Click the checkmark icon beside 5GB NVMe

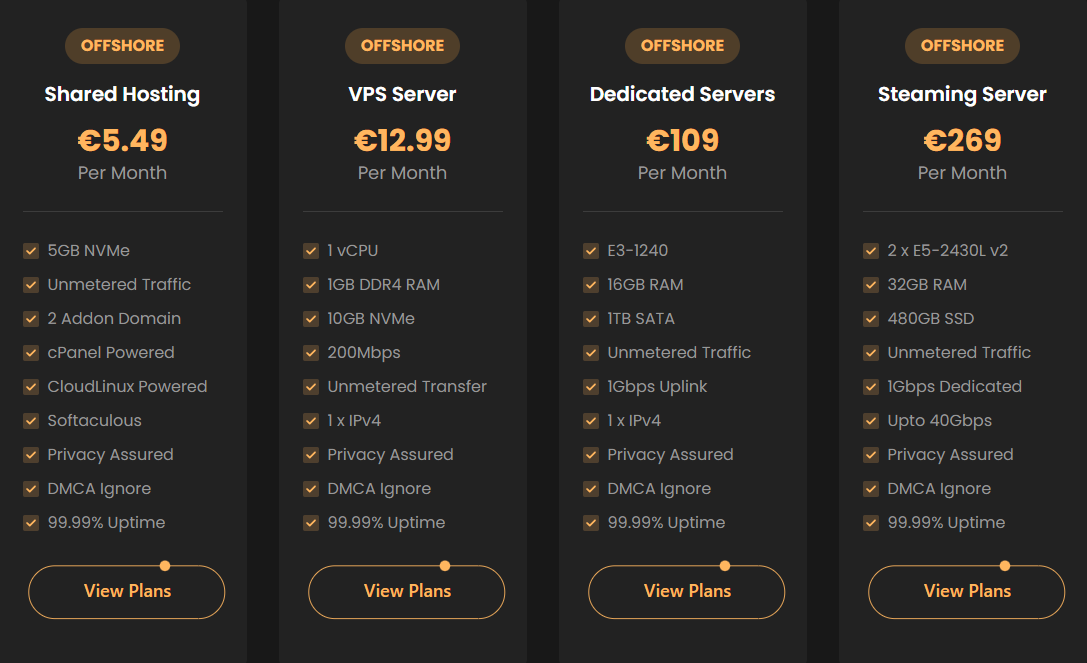click(x=31, y=251)
